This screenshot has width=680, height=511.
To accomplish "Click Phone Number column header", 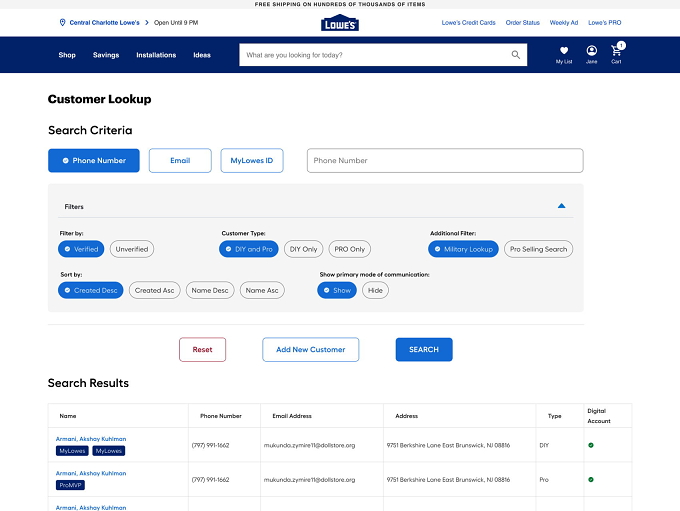I will 221,416.
